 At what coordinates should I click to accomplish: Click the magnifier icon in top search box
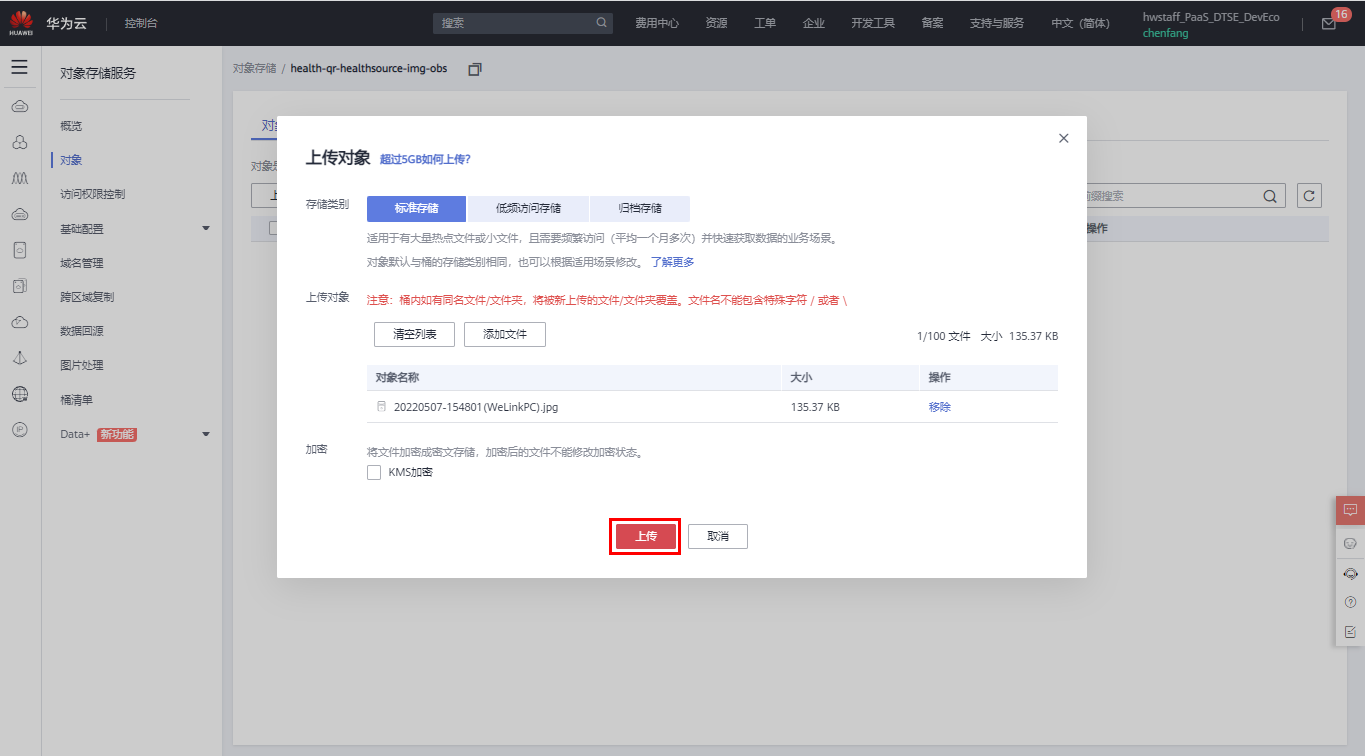click(x=602, y=22)
